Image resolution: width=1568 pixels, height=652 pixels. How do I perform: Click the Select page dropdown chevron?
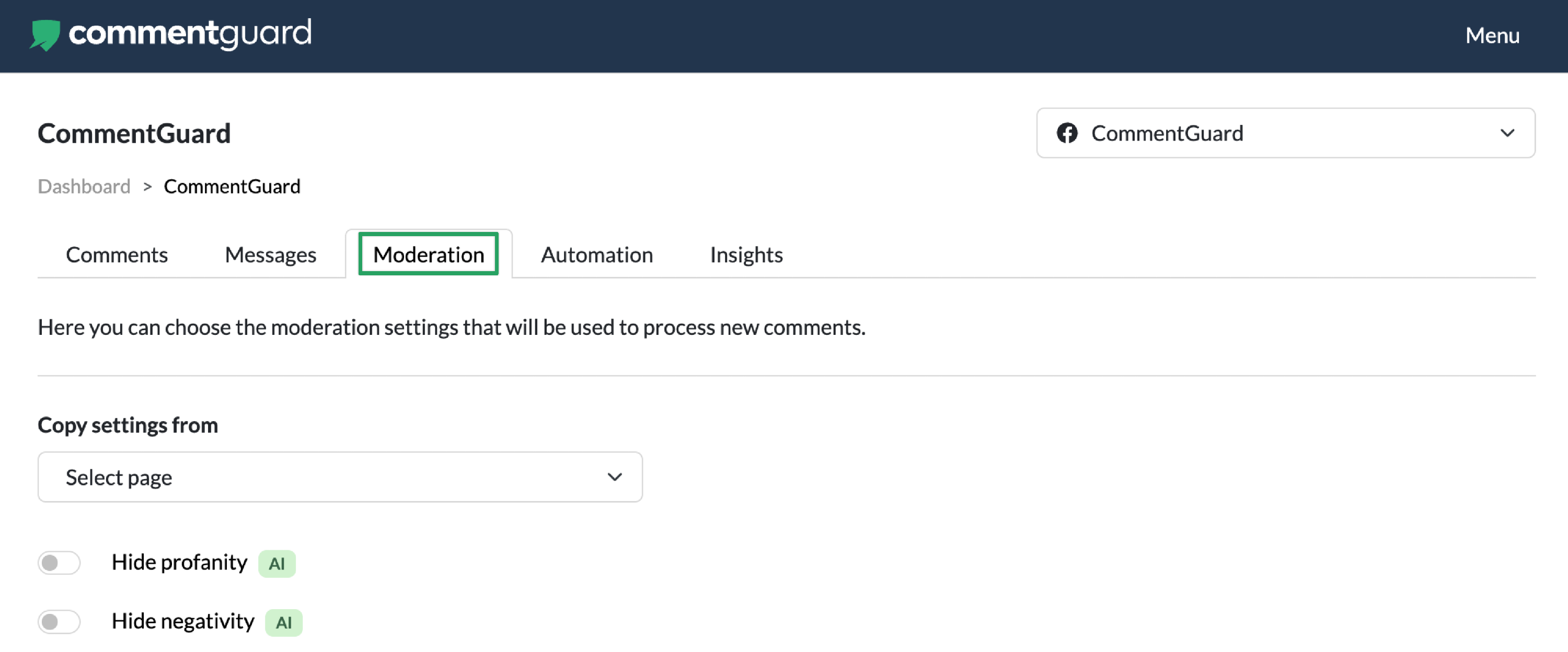click(x=615, y=478)
